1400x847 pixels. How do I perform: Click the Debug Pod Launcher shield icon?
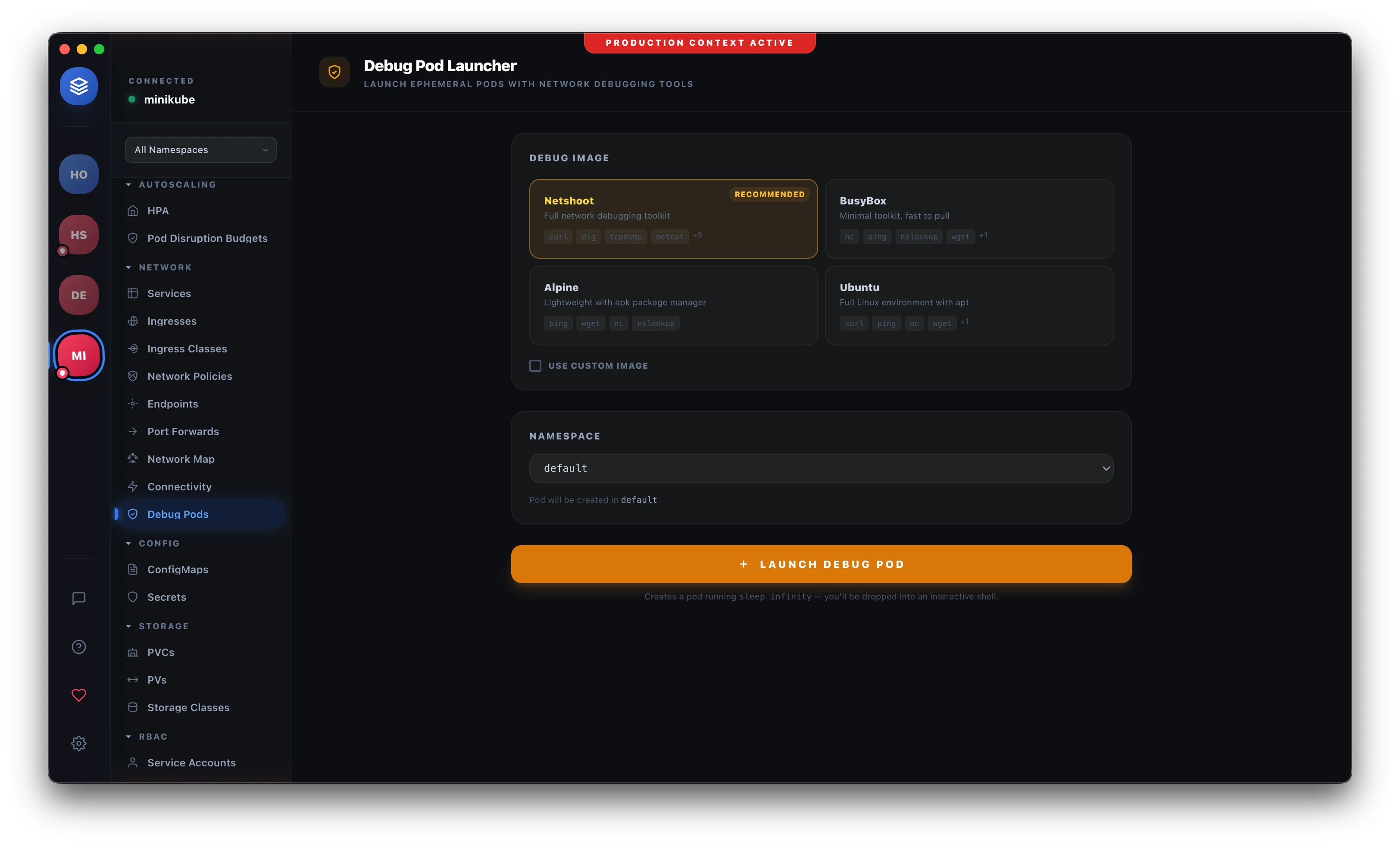[x=334, y=72]
